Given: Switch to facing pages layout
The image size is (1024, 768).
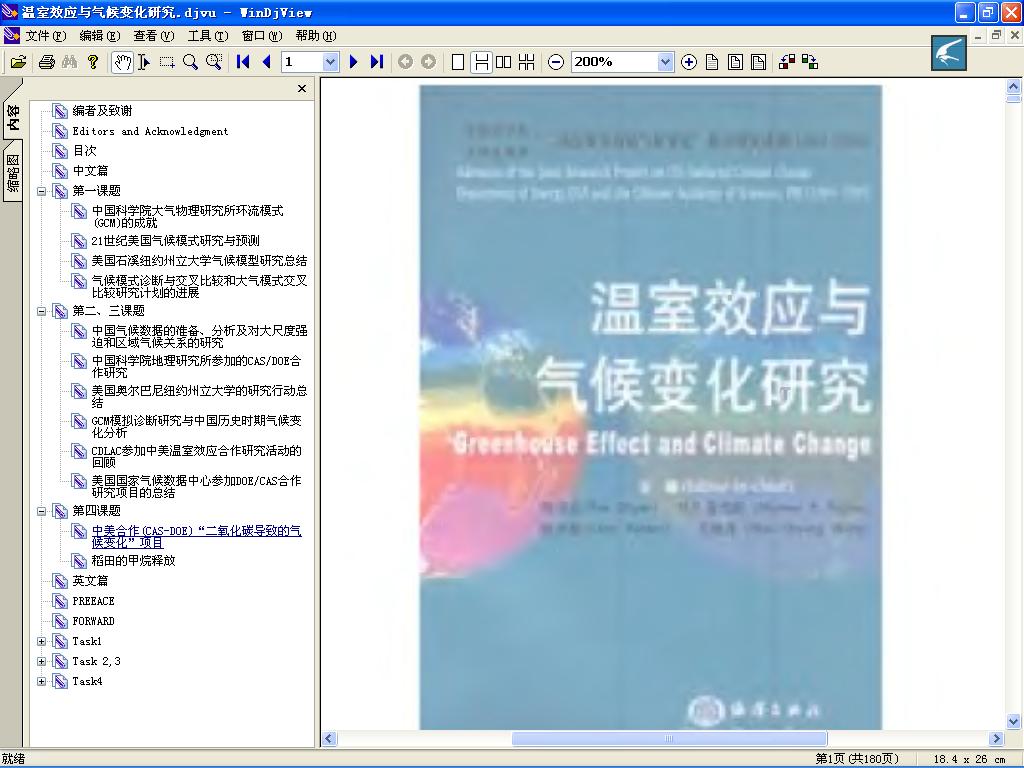Looking at the screenshot, I should [504, 62].
